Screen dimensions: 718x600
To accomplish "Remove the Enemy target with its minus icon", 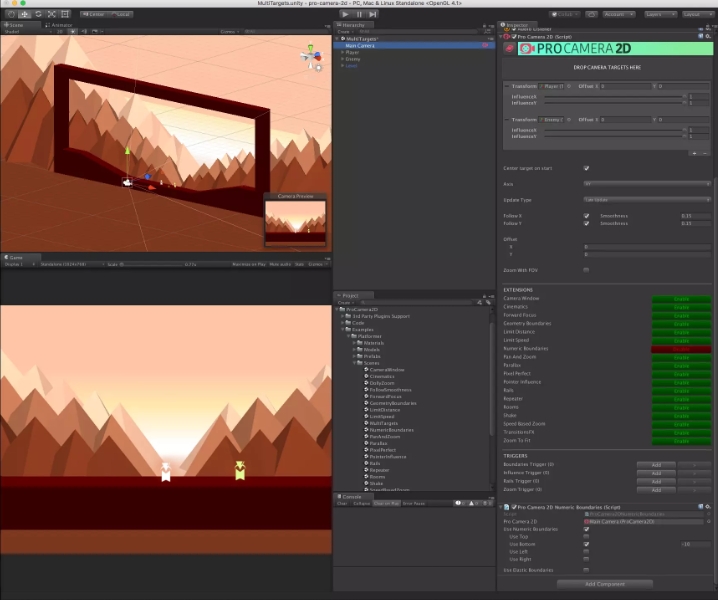I will [x=507, y=120].
